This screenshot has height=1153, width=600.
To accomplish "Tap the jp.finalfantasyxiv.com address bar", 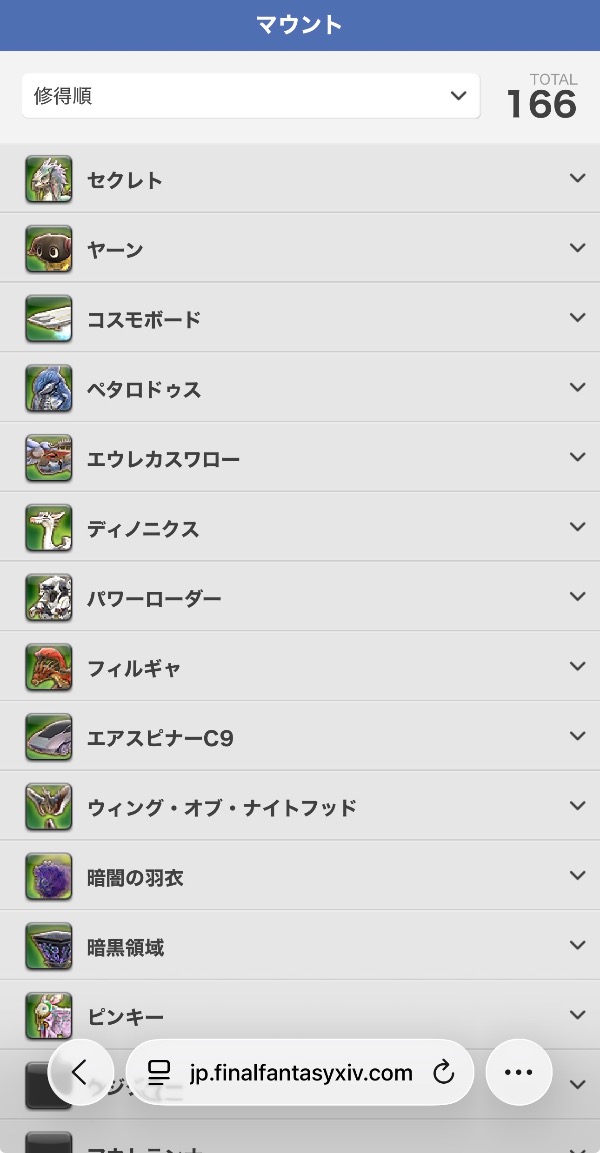I will pos(301,1073).
